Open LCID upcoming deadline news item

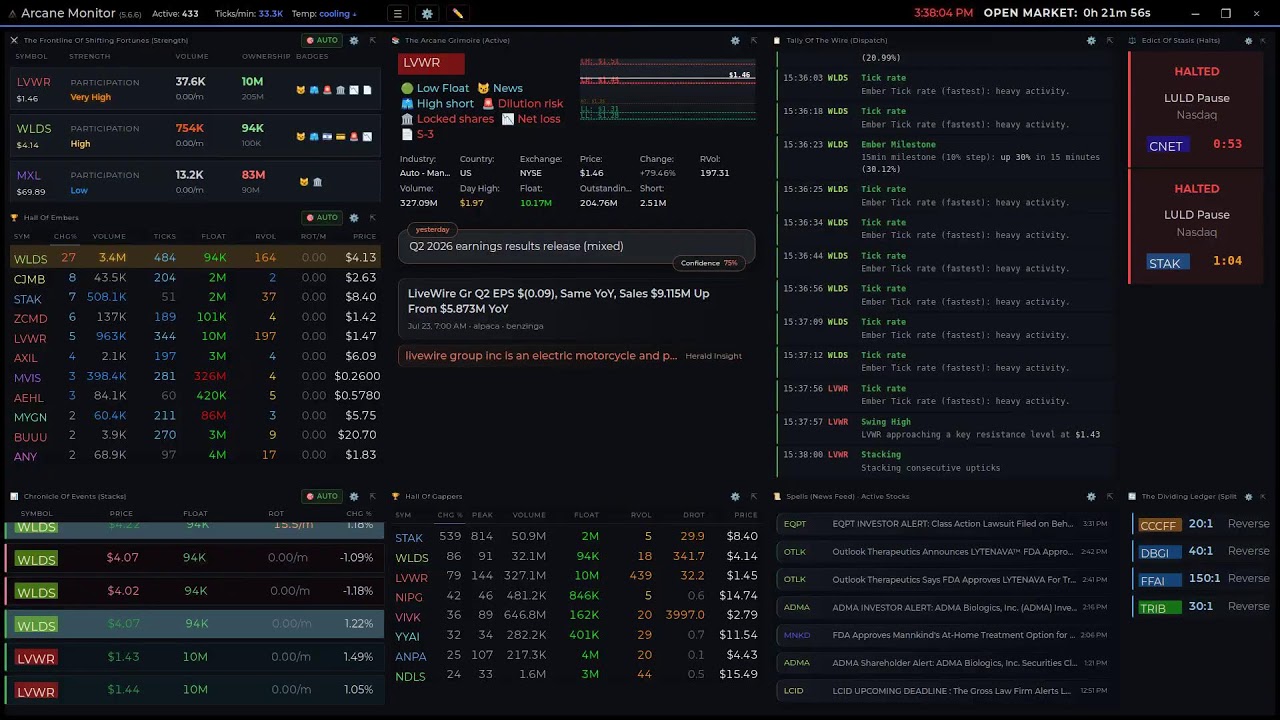click(944, 691)
